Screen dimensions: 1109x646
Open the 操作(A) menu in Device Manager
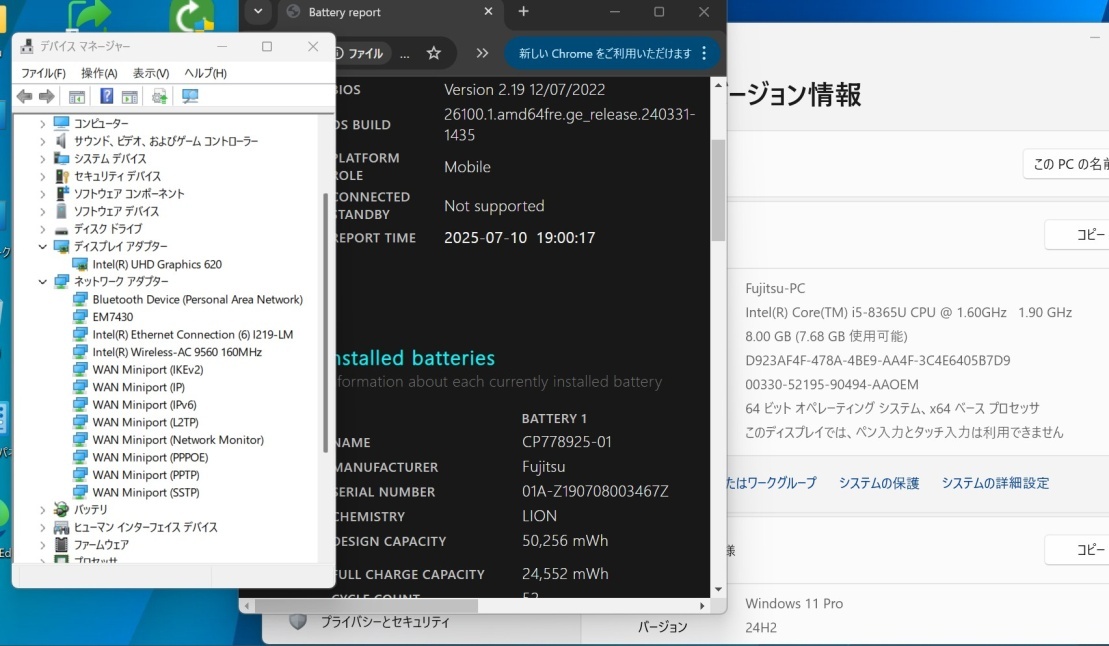99,73
